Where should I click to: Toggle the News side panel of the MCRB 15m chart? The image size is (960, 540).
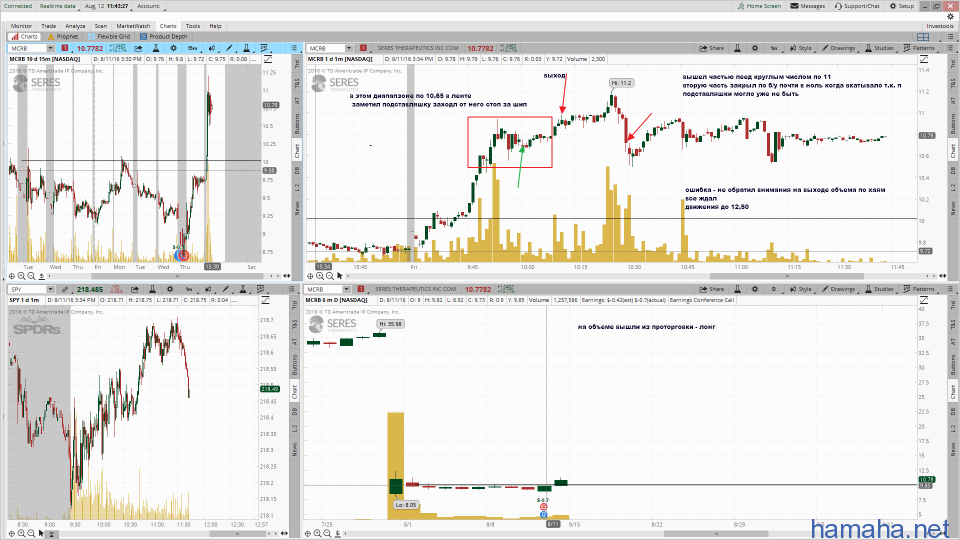[x=297, y=208]
